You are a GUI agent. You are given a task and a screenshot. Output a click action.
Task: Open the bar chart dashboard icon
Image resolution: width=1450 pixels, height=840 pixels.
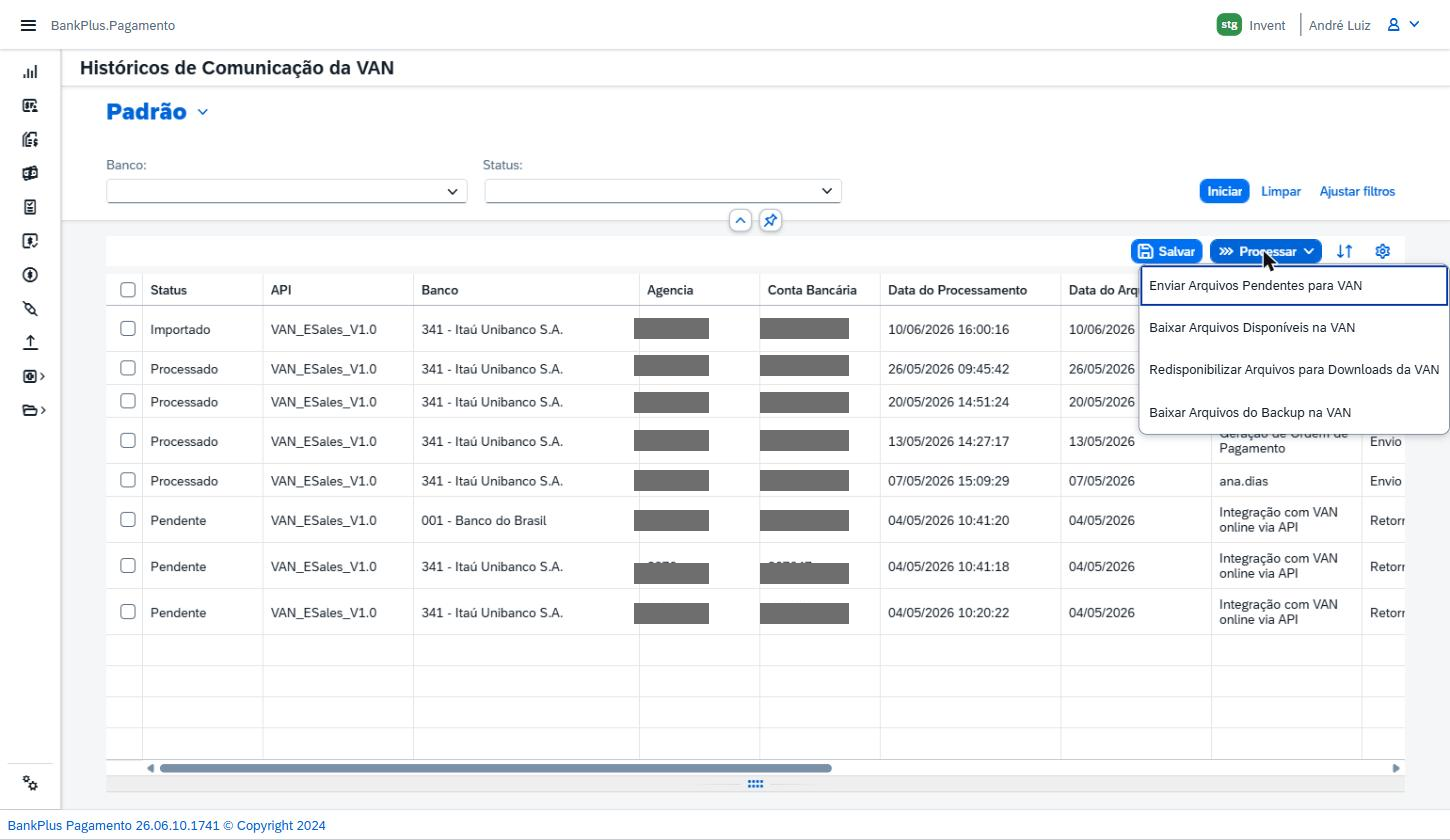click(30, 72)
